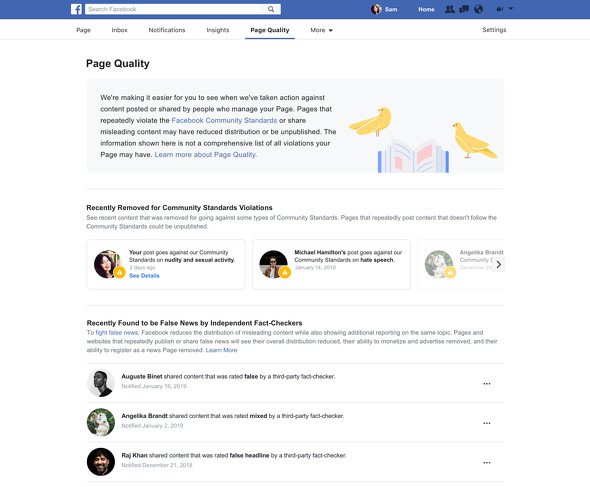Click the search magnifier icon
Screen dimensions: 590x487
[x=271, y=9]
